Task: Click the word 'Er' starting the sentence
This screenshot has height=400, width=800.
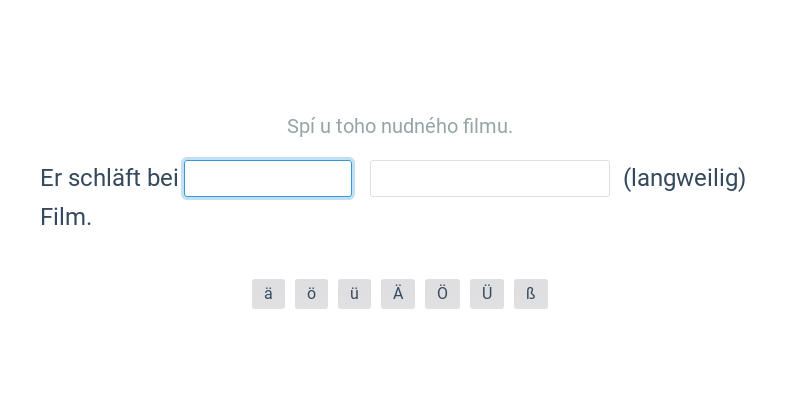Action: tap(51, 179)
